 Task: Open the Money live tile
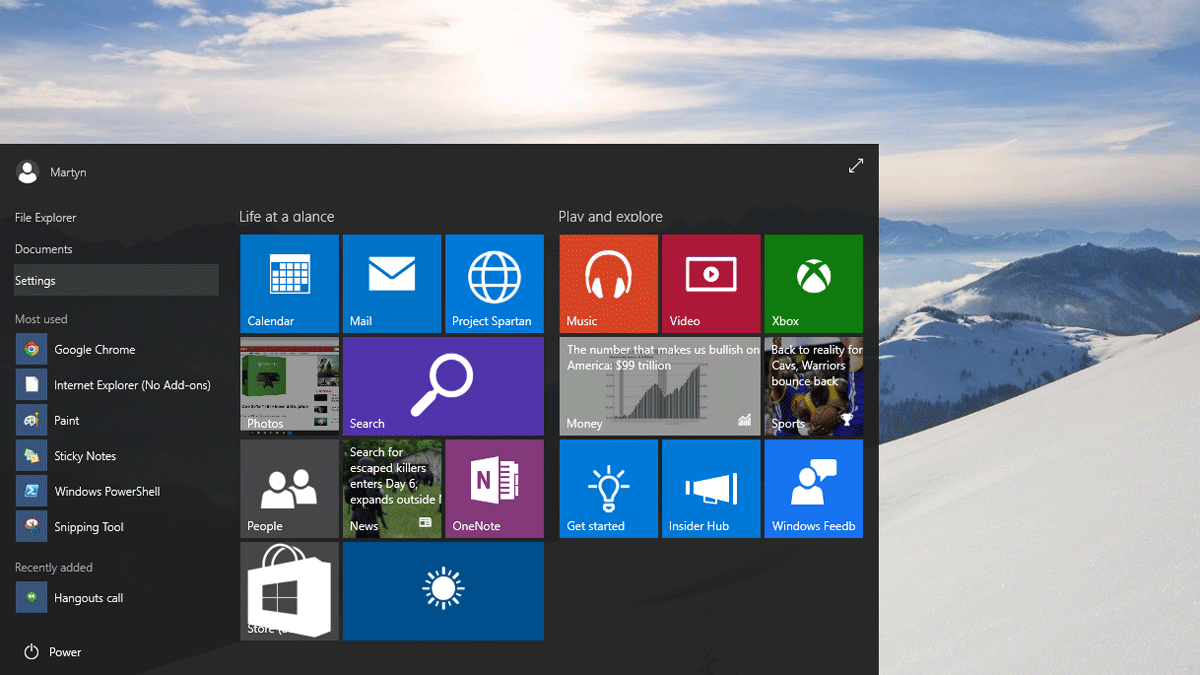(660, 386)
